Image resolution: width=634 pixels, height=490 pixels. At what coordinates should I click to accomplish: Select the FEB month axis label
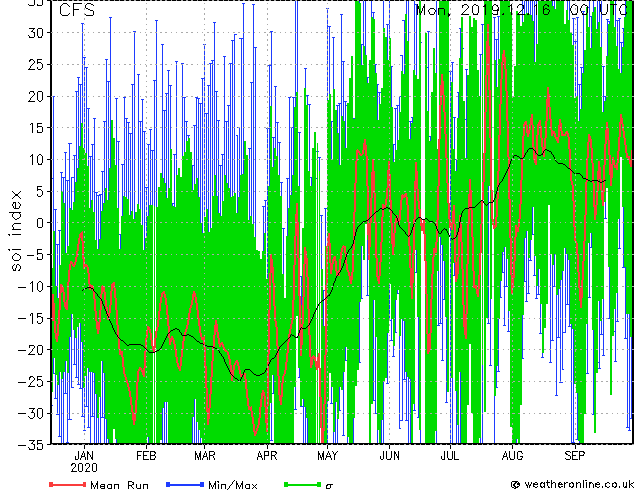coord(146,456)
